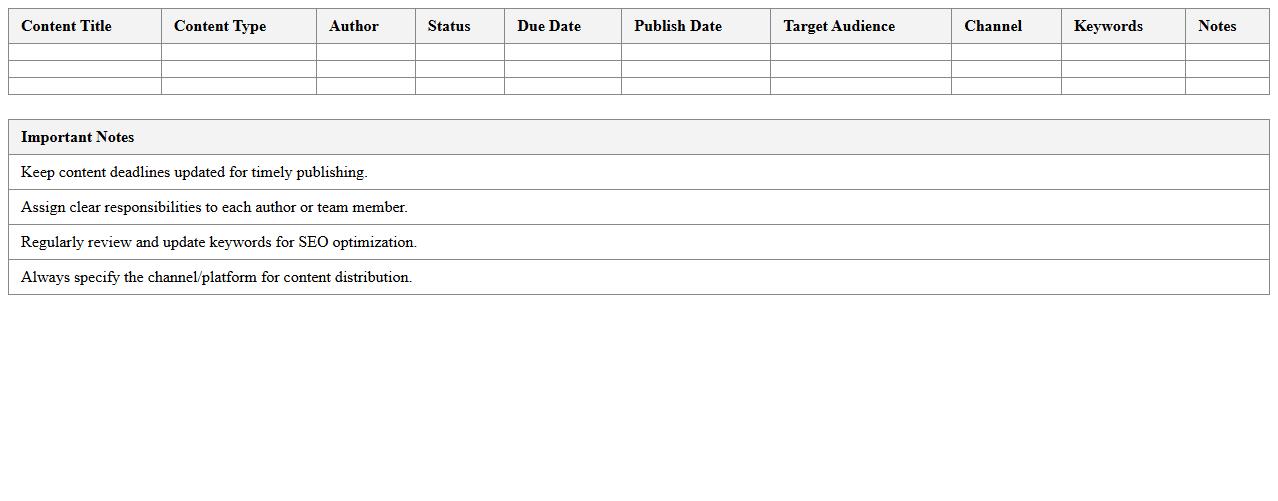
Task: Click the Due Date column header
Action: coord(549,26)
